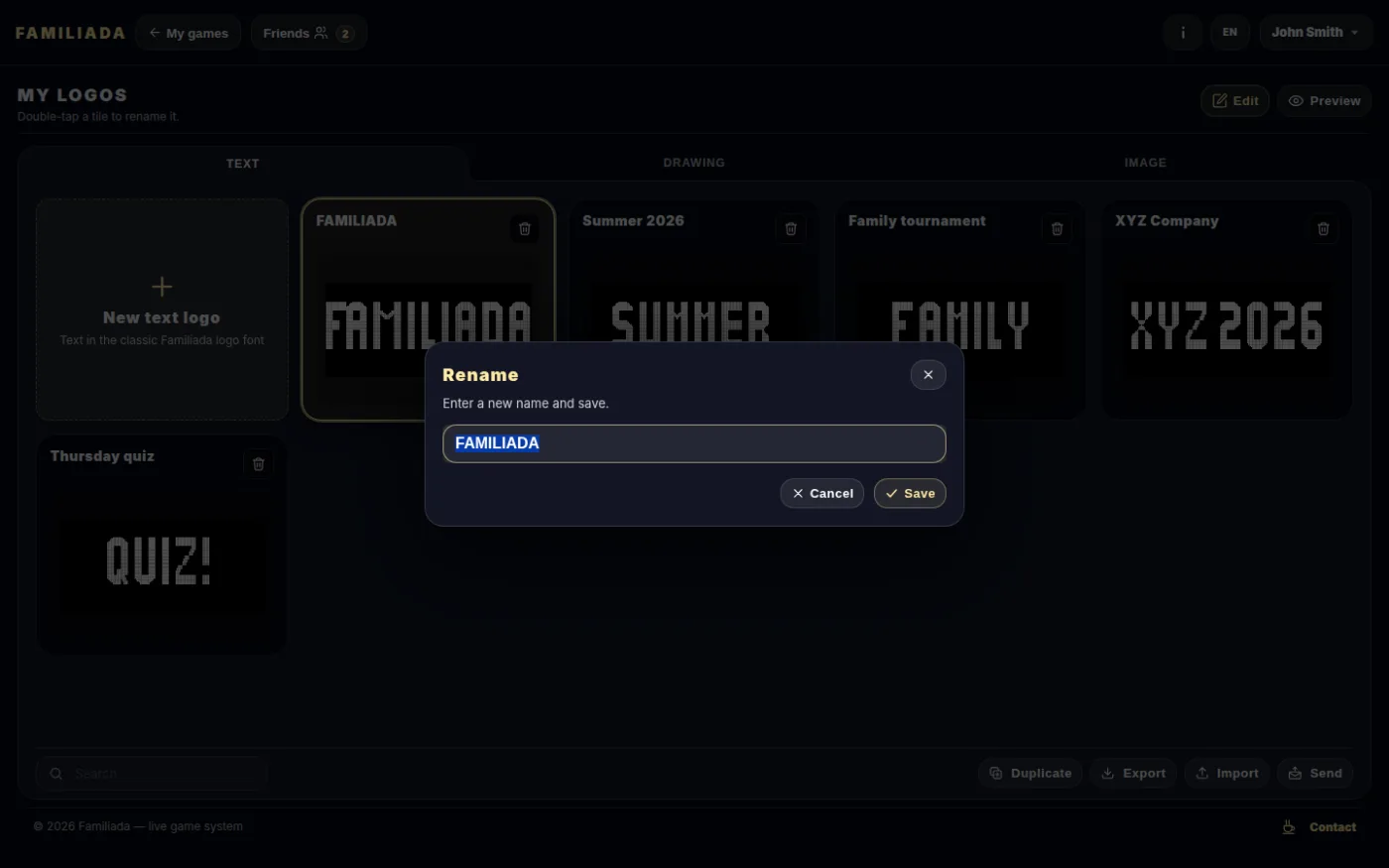This screenshot has width=1389, height=868.
Task: Delete the FAMILIADA logo tile
Action: (525, 229)
